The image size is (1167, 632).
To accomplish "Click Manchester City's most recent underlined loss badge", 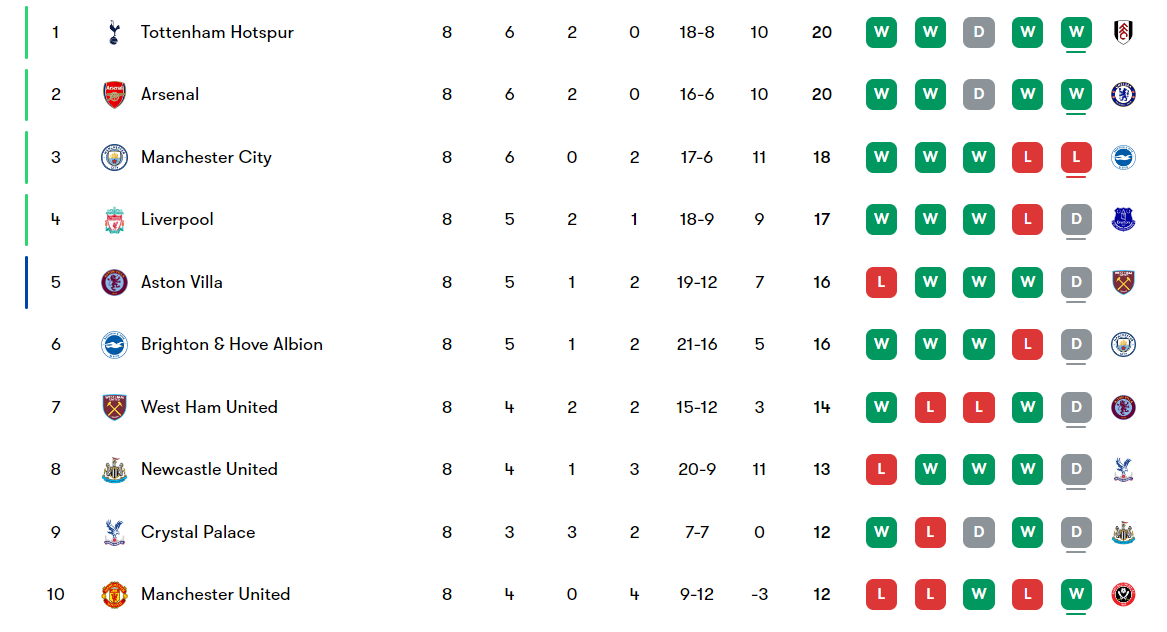I will point(1076,157).
